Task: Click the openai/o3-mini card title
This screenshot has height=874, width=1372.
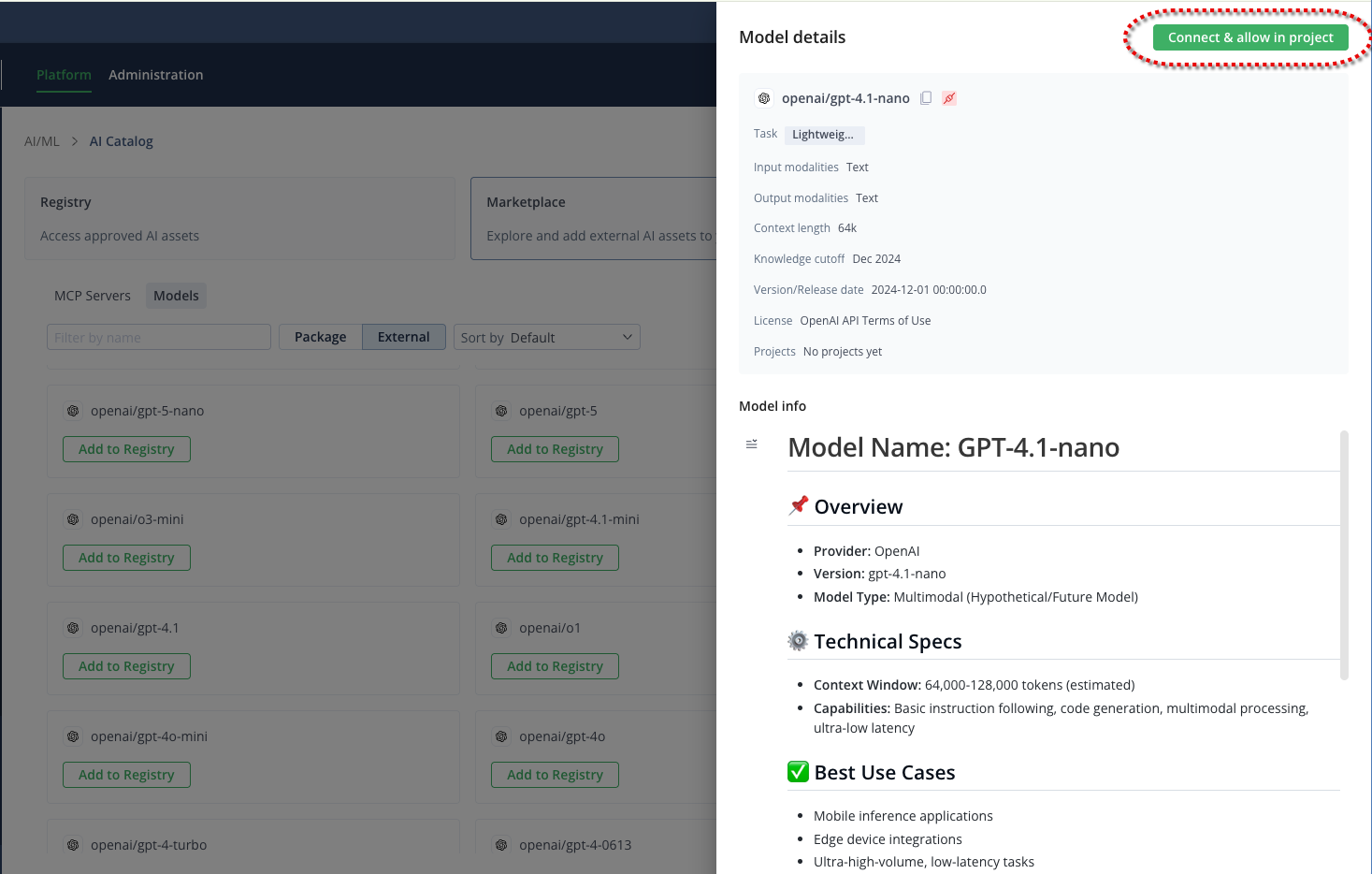Action: click(137, 519)
